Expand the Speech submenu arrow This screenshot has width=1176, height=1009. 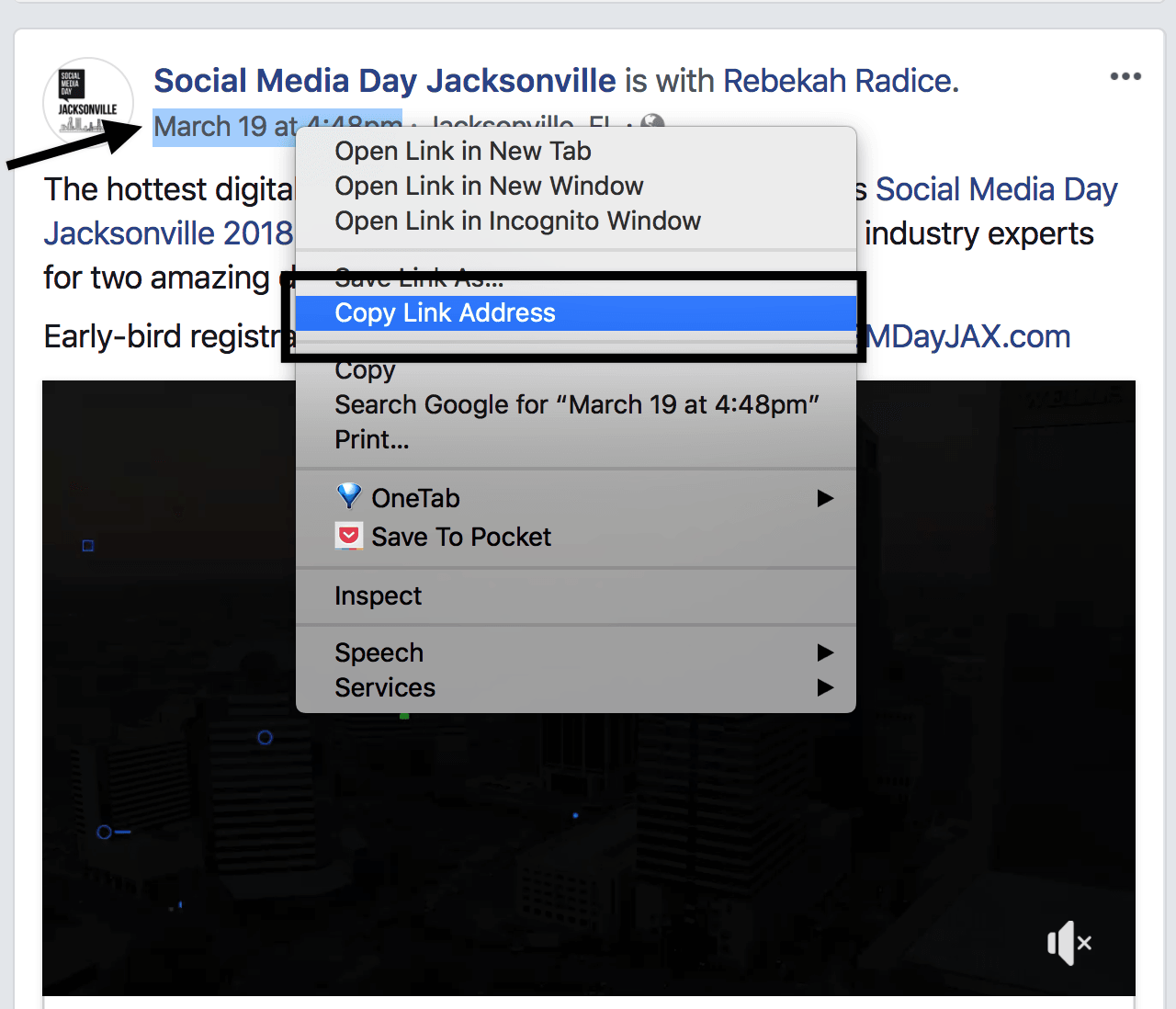point(825,652)
